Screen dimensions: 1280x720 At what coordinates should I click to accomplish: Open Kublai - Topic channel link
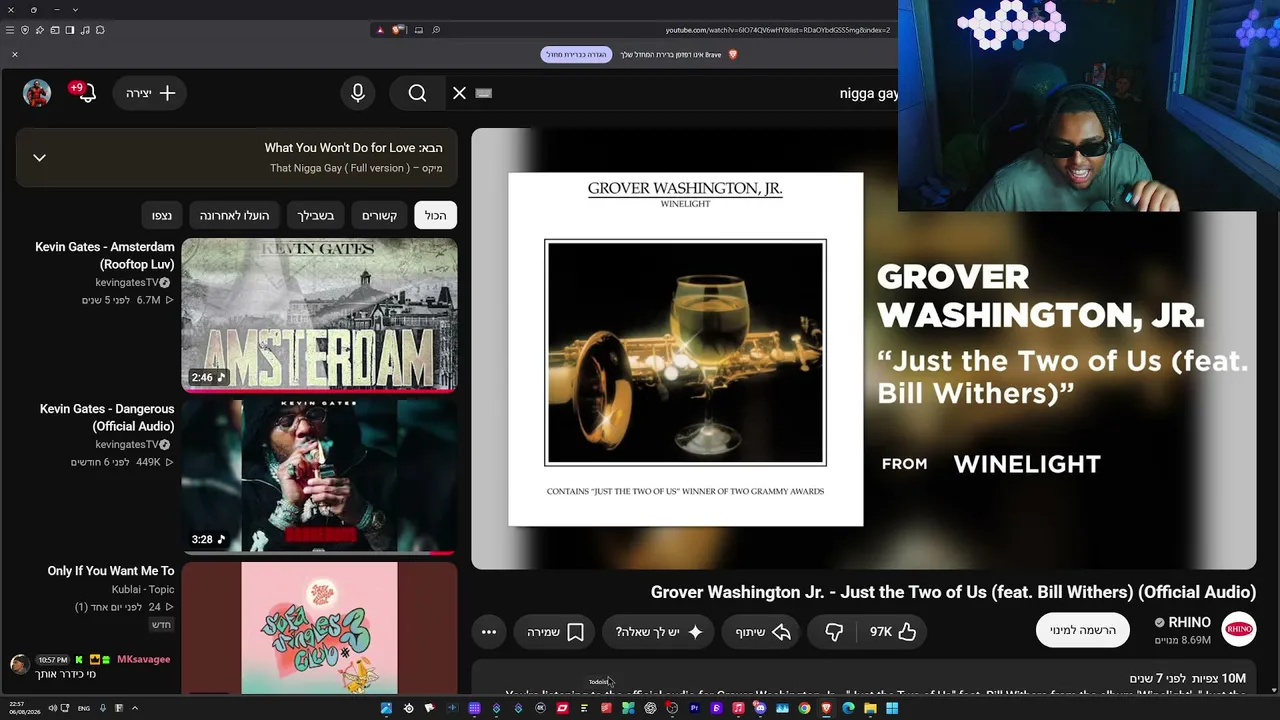pyautogui.click(x=143, y=590)
